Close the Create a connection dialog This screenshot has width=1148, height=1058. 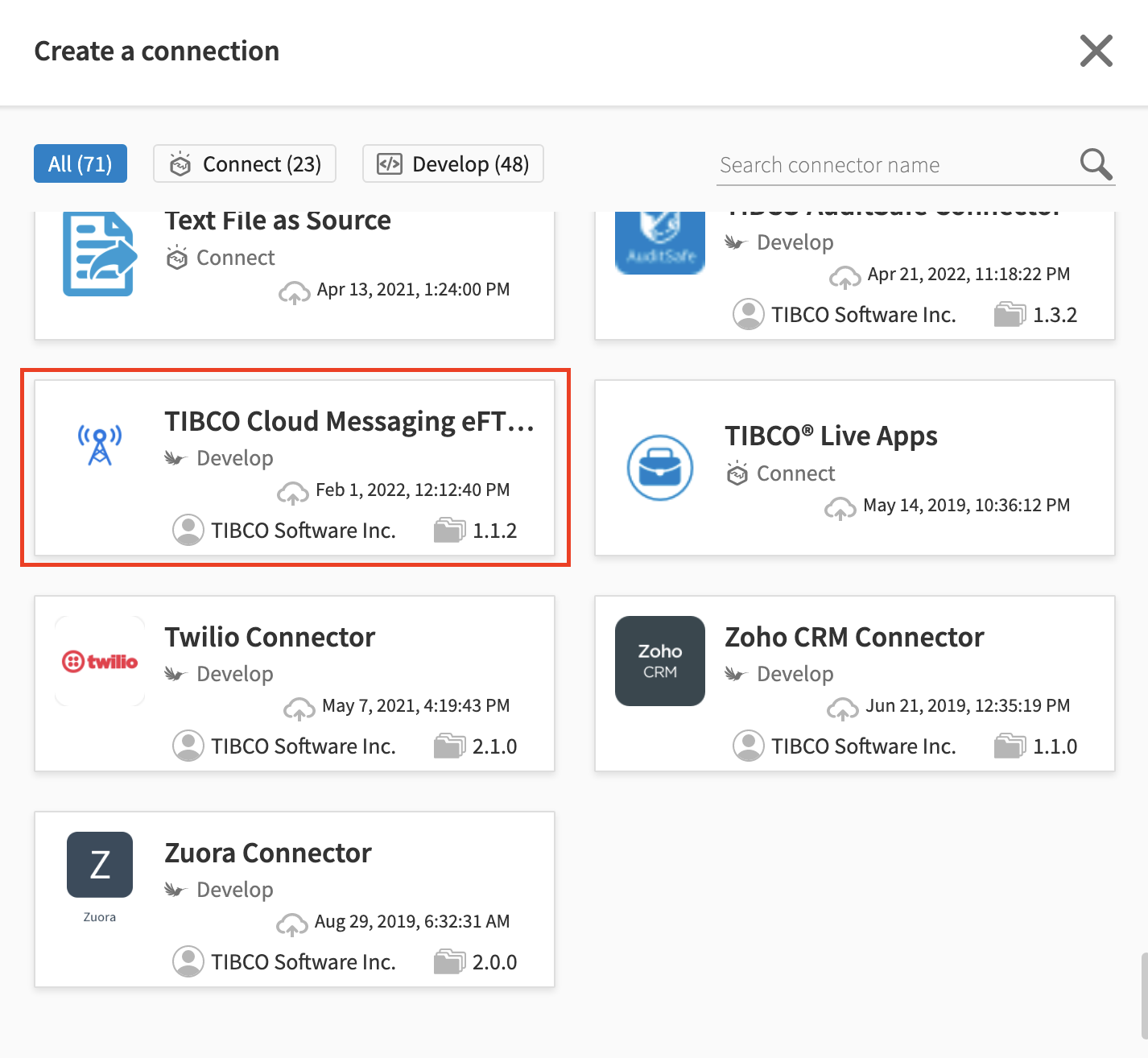click(1096, 51)
